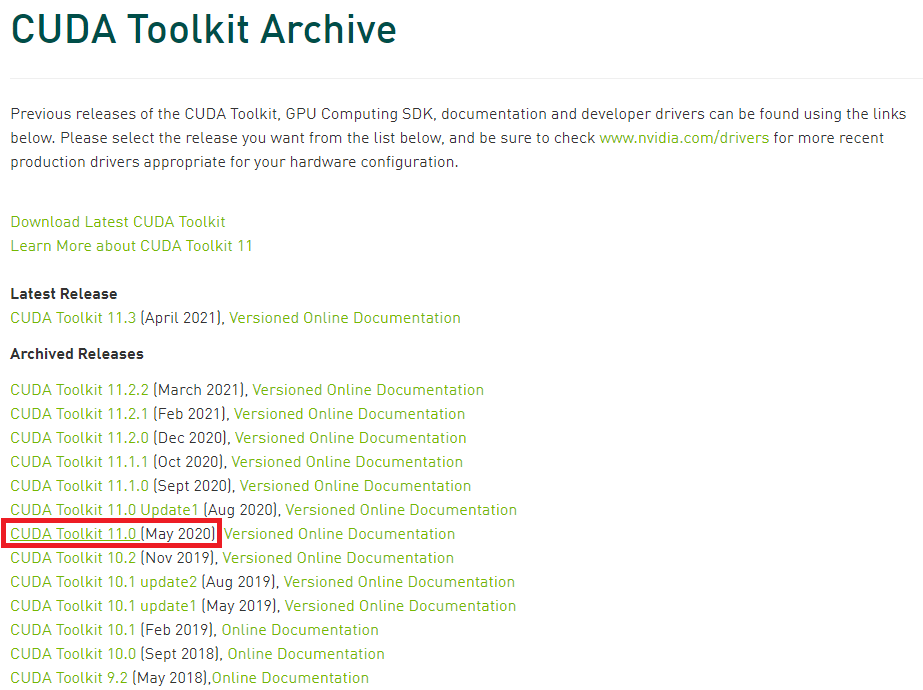Viewport: 923px width, 690px height.
Task: Open documentation link for 10.1 update2 Aug 2019
Action: (400, 582)
